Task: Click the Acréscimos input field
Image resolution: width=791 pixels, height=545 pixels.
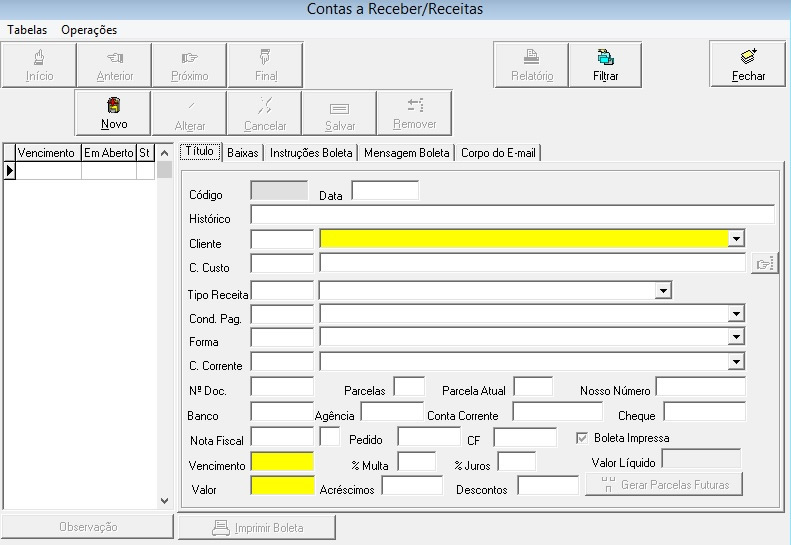Action: [412, 485]
